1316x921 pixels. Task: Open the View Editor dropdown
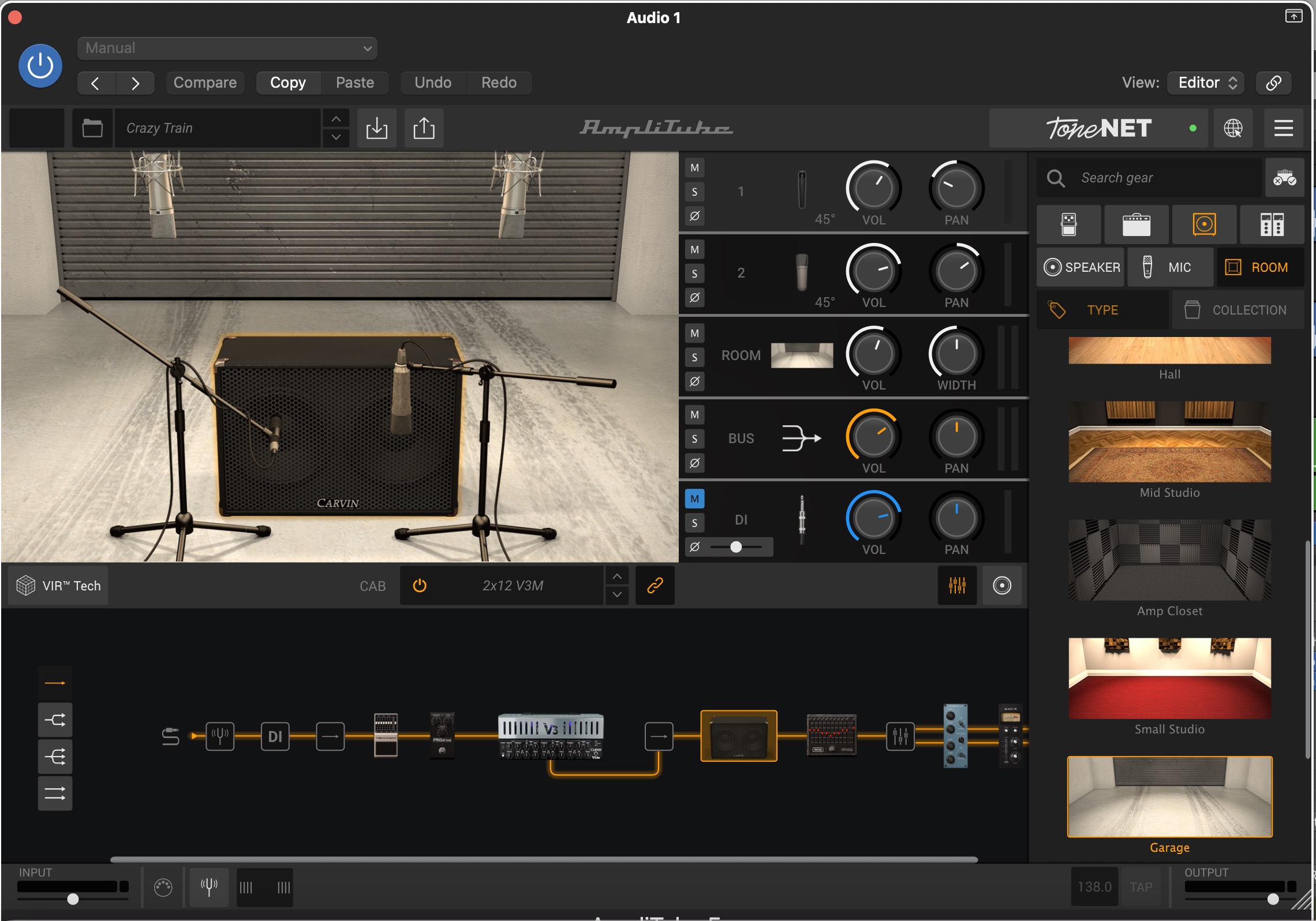(x=1206, y=83)
